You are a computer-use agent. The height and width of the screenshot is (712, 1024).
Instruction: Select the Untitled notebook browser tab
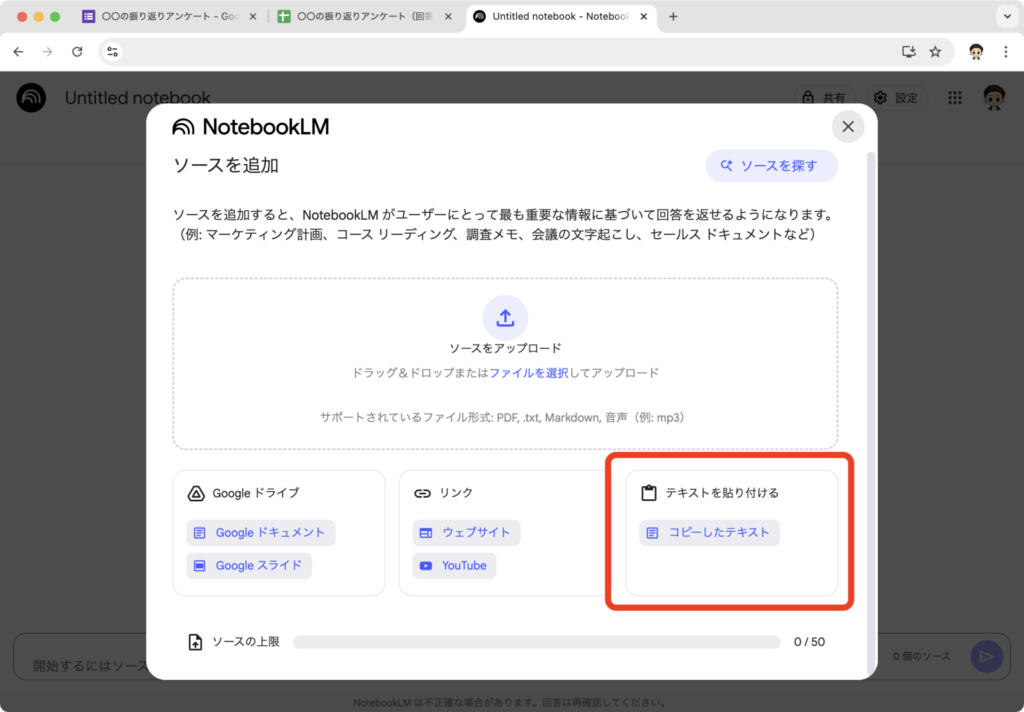[560, 16]
